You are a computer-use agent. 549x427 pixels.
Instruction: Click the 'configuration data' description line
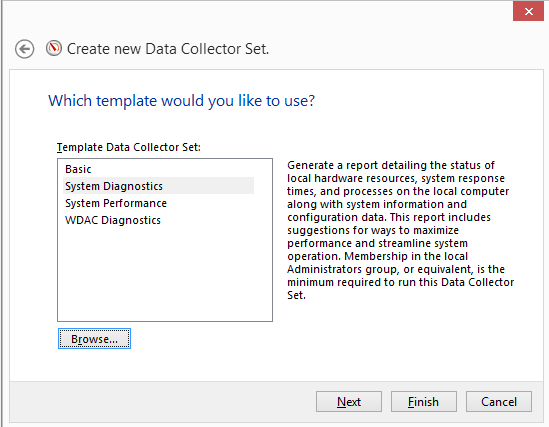click(389, 217)
